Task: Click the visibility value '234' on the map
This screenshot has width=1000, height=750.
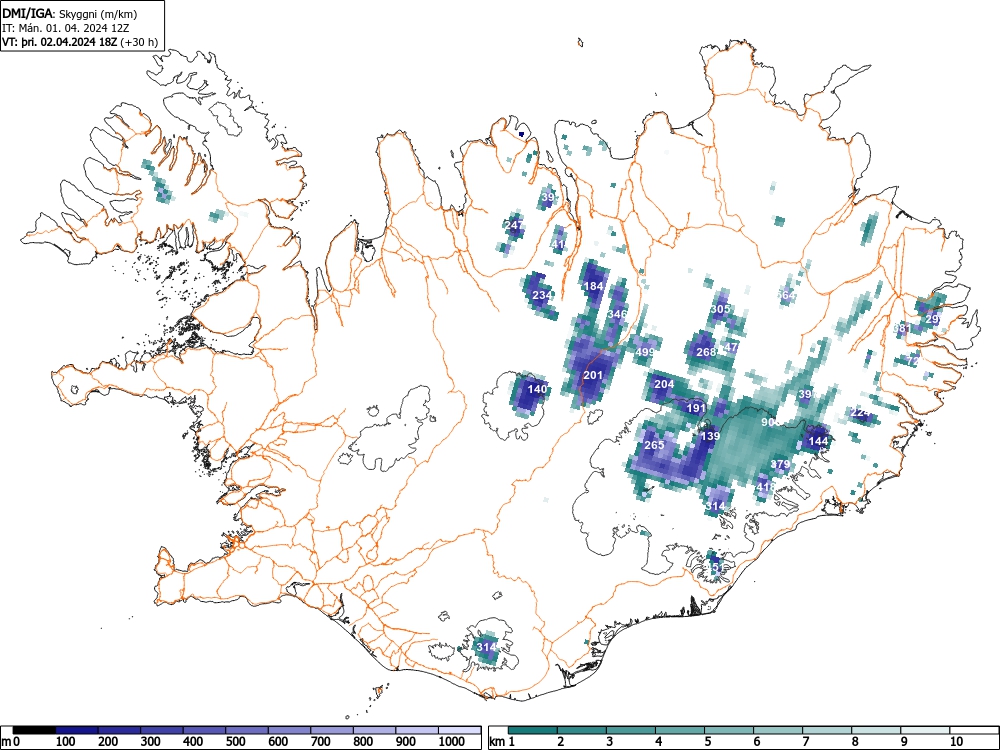Action: pos(541,295)
